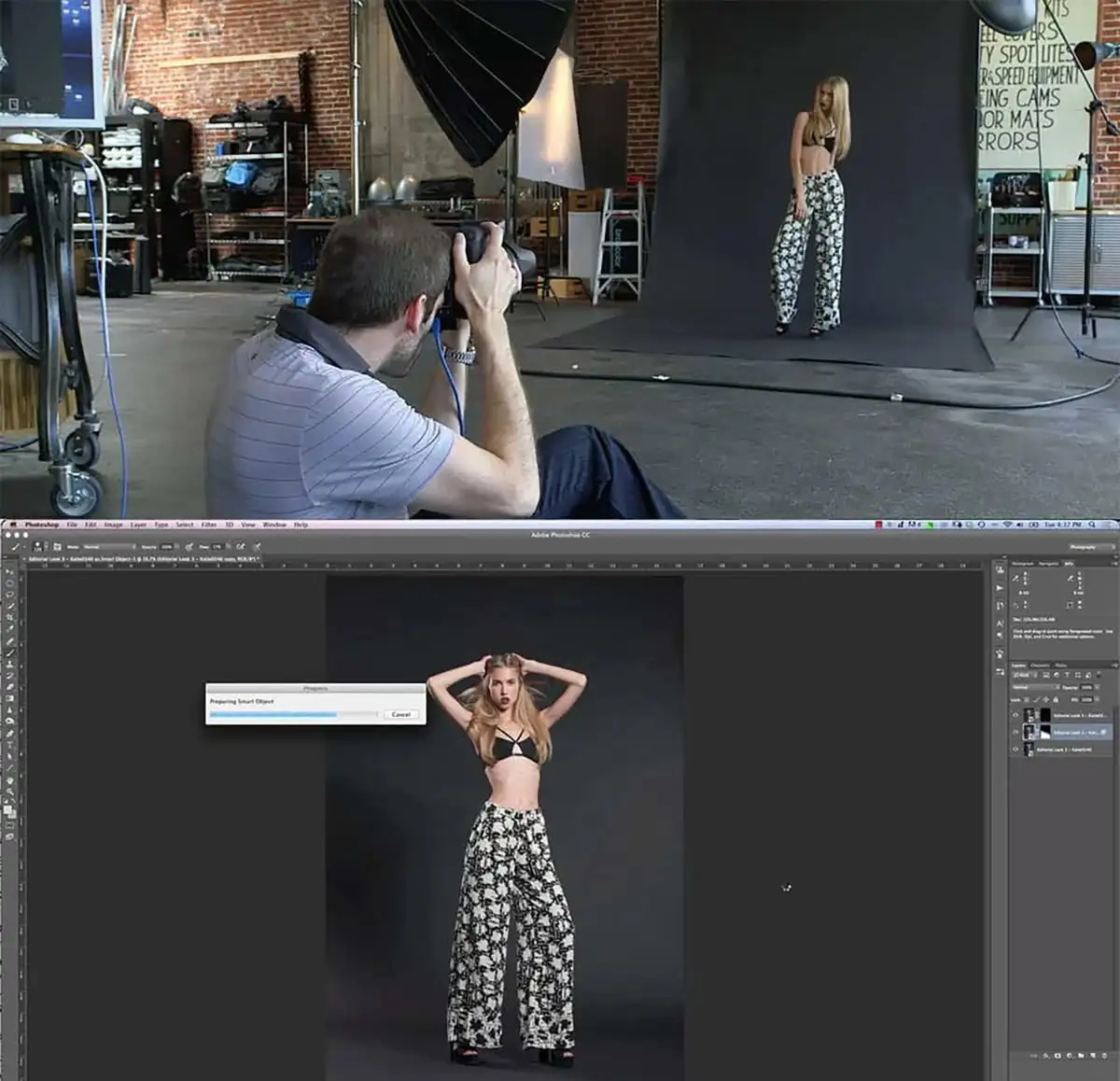The image size is (1120, 1081).
Task: Select the Eraser tool
Action: click(x=10, y=688)
